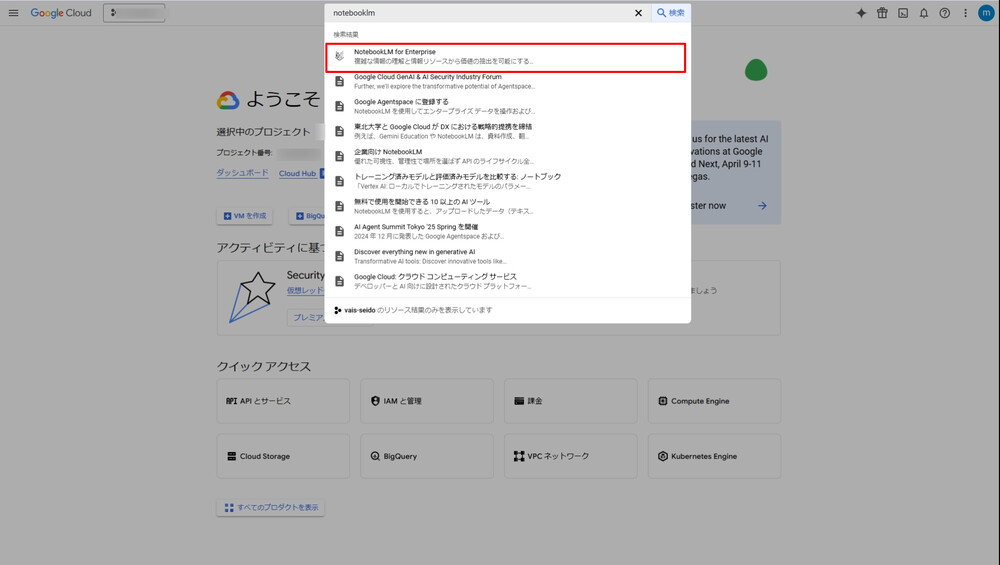1000x565 pixels.
Task: Click すべてのプロダクトを表示 button
Action: pos(271,508)
